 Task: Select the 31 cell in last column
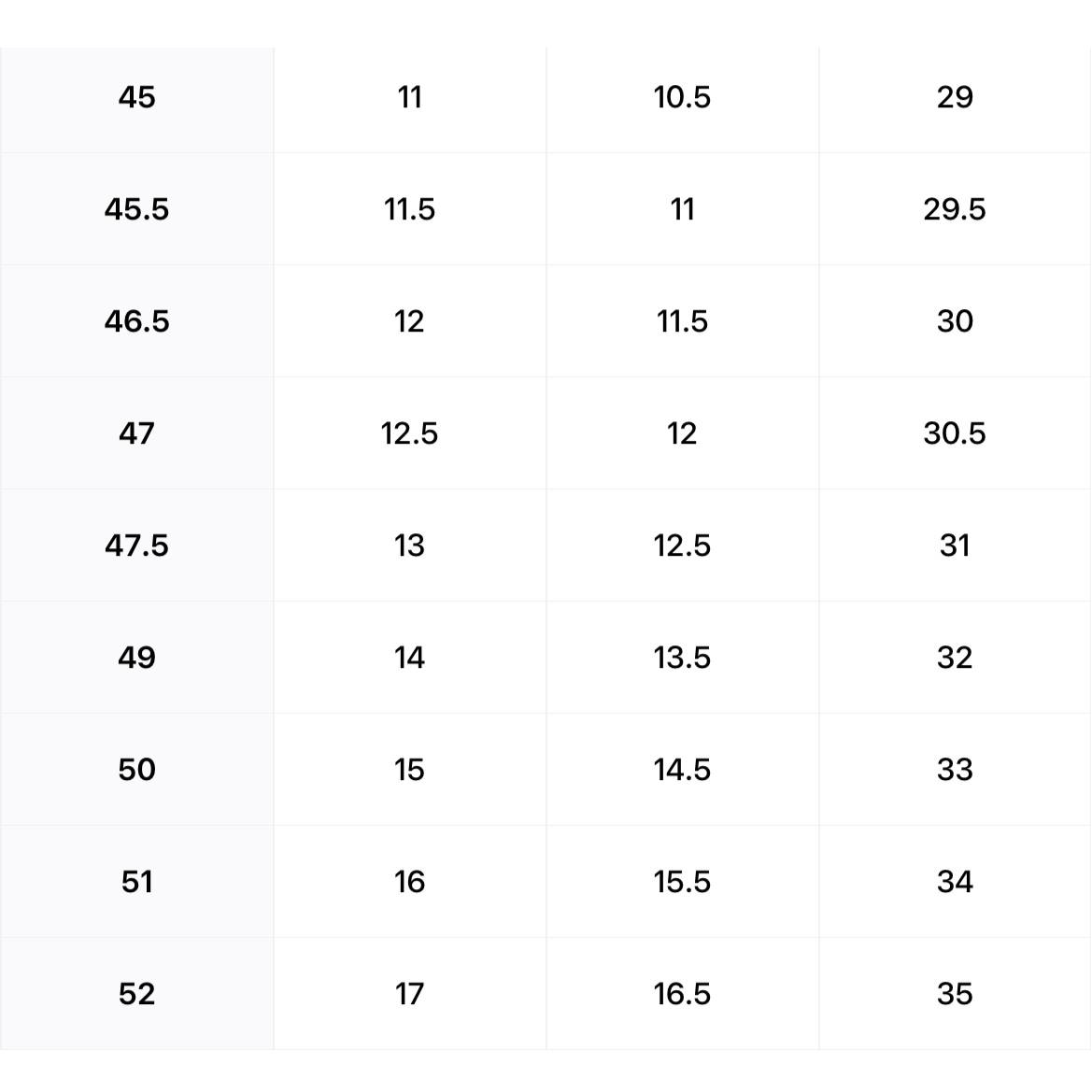click(954, 546)
